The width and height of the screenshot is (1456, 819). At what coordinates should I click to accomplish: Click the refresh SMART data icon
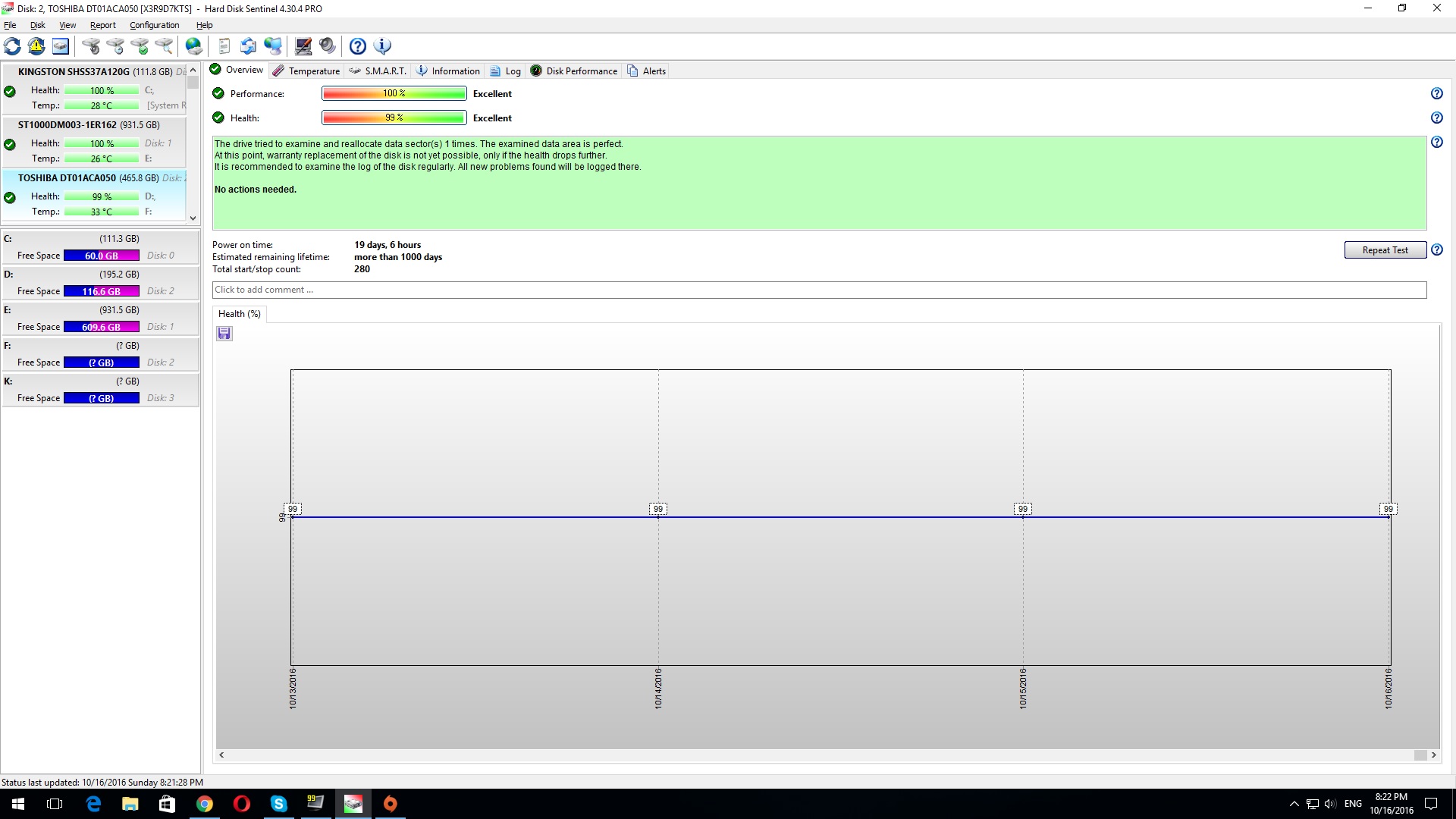point(12,46)
